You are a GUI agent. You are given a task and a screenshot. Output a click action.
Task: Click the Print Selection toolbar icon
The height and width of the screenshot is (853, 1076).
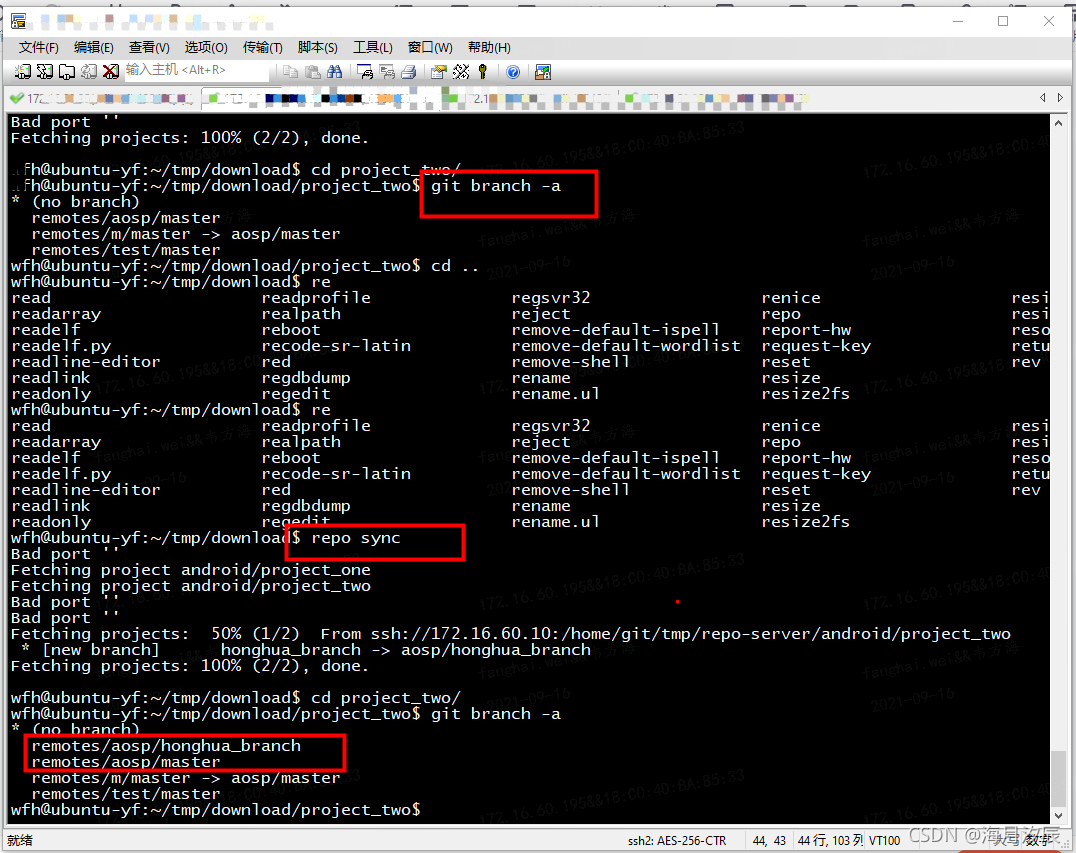[x=387, y=71]
